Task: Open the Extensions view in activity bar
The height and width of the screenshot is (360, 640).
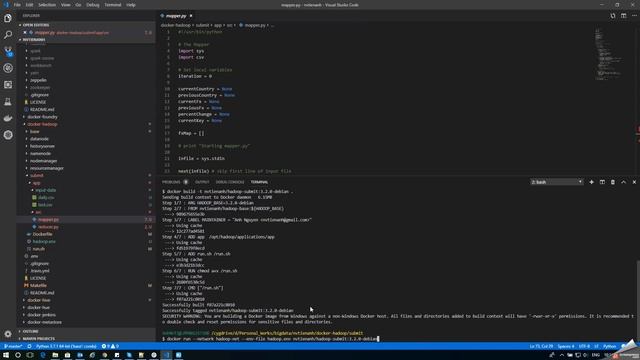Action: (x=8, y=85)
